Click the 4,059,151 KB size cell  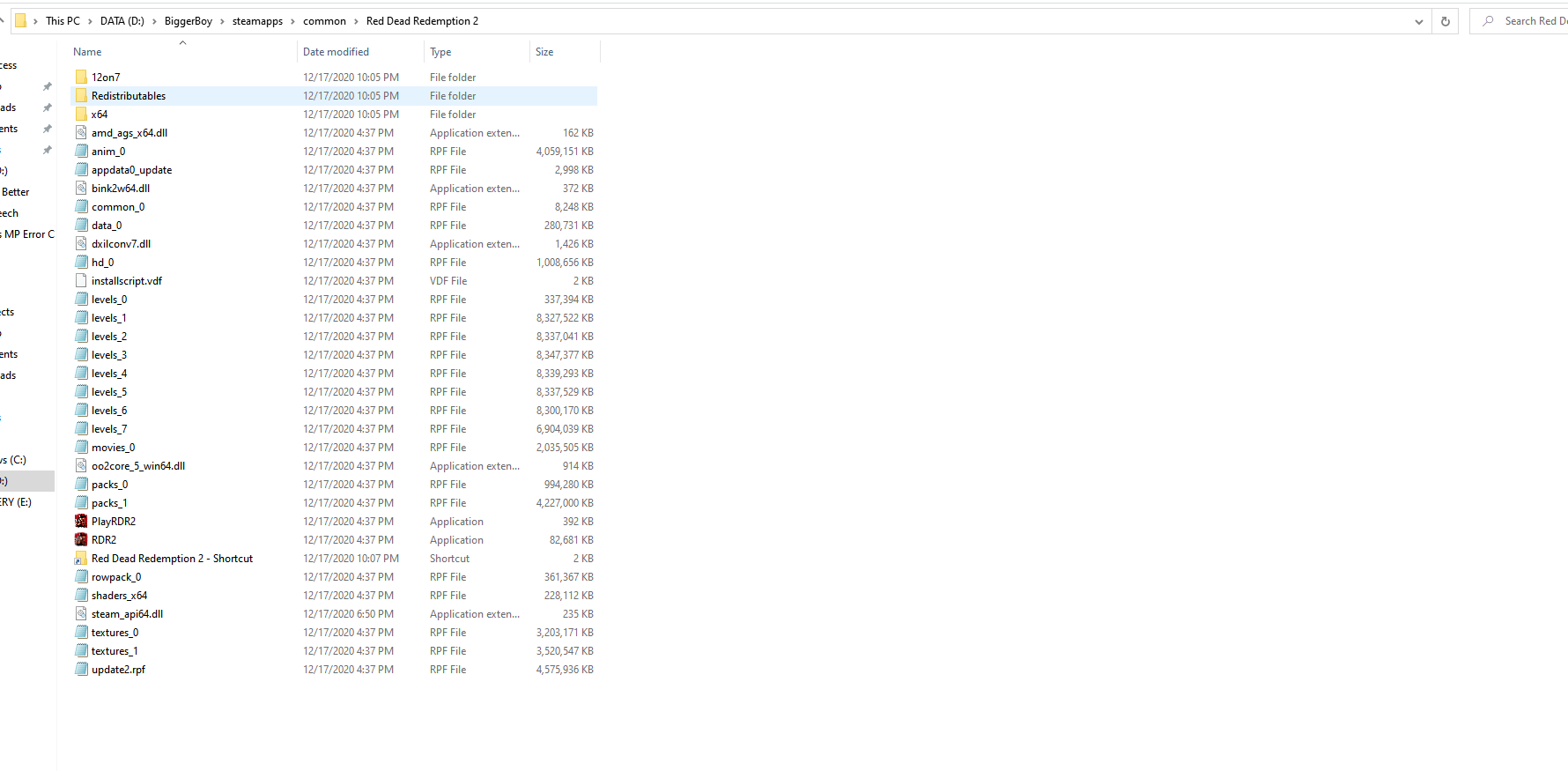(x=565, y=152)
